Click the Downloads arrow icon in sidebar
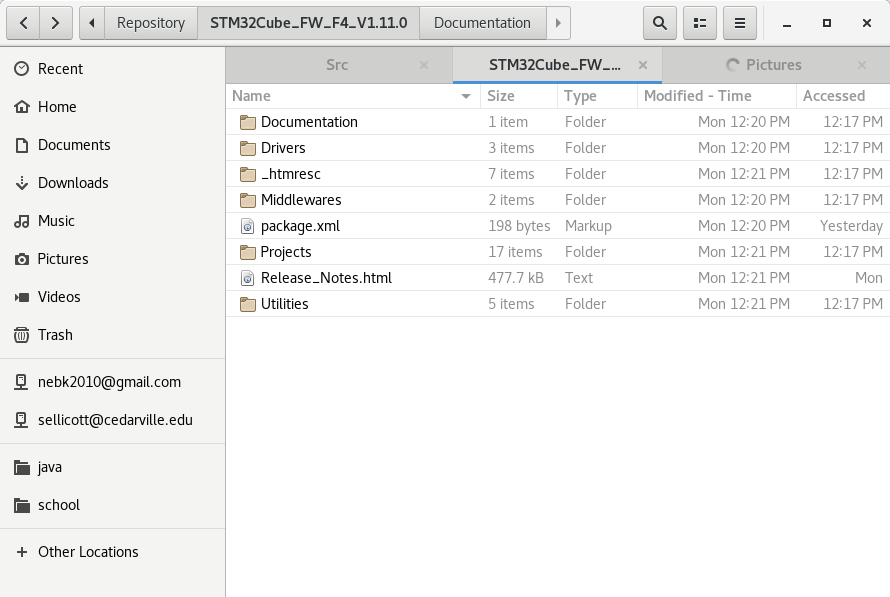890x597 pixels. pos(22,183)
